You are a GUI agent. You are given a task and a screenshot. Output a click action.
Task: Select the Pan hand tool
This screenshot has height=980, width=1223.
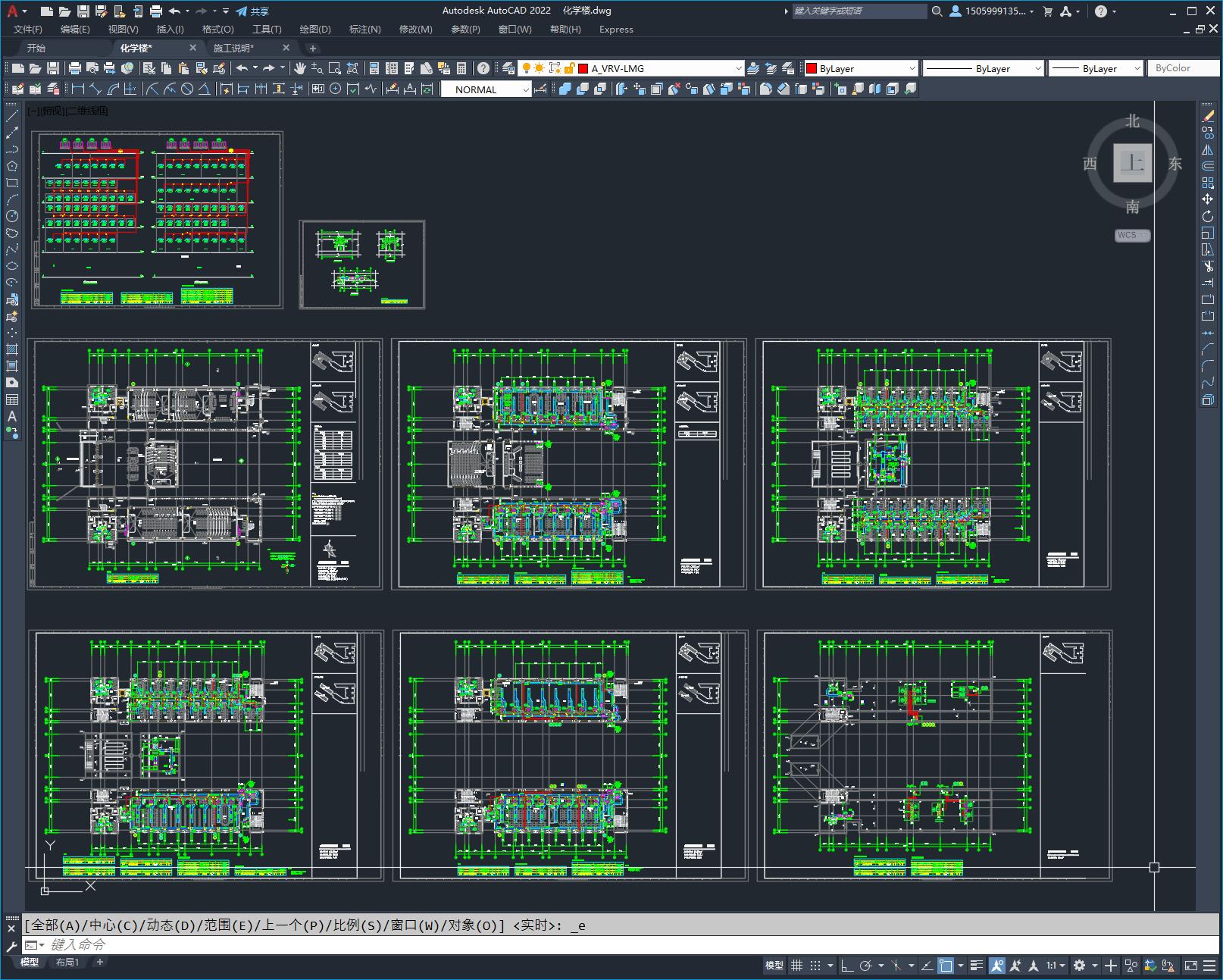(x=300, y=68)
